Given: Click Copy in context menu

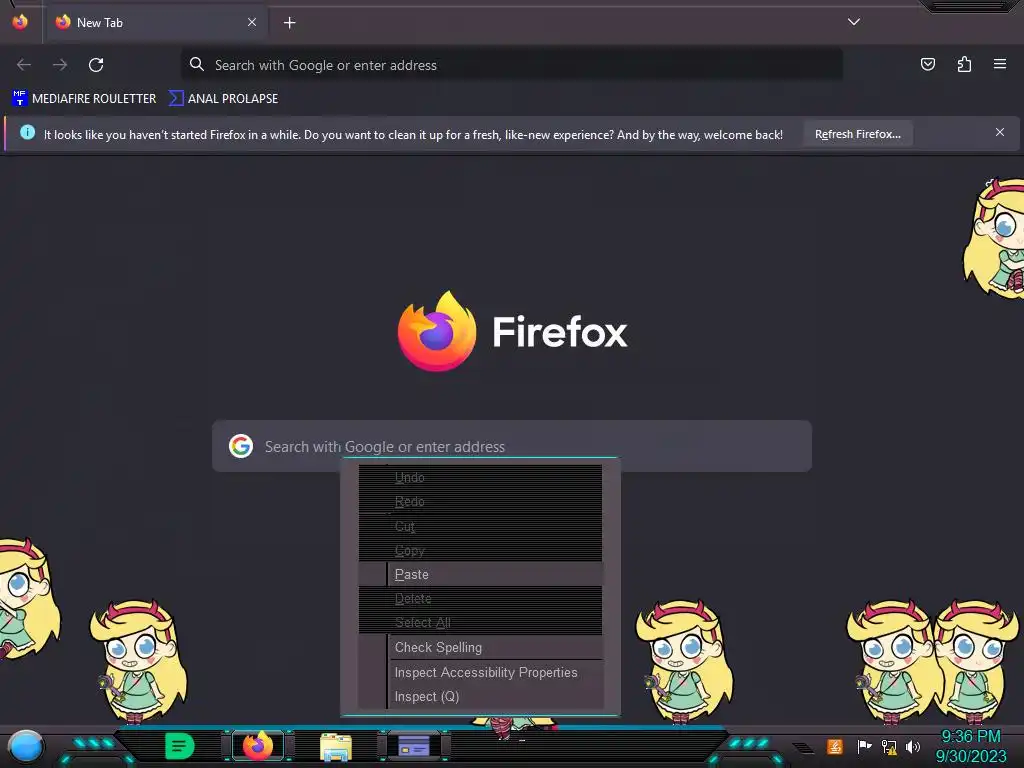Looking at the screenshot, I should [481, 551].
